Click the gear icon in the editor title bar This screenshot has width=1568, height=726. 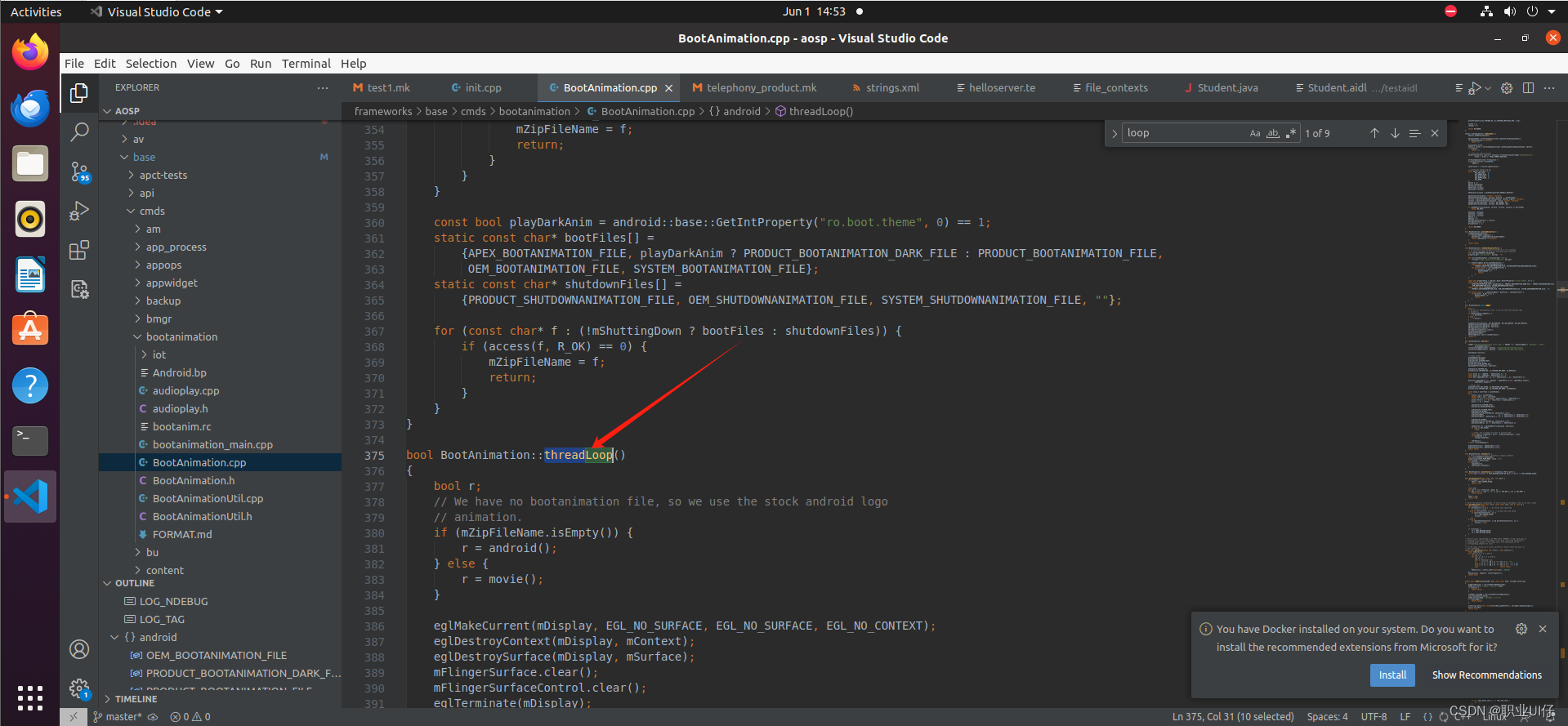pos(1507,87)
